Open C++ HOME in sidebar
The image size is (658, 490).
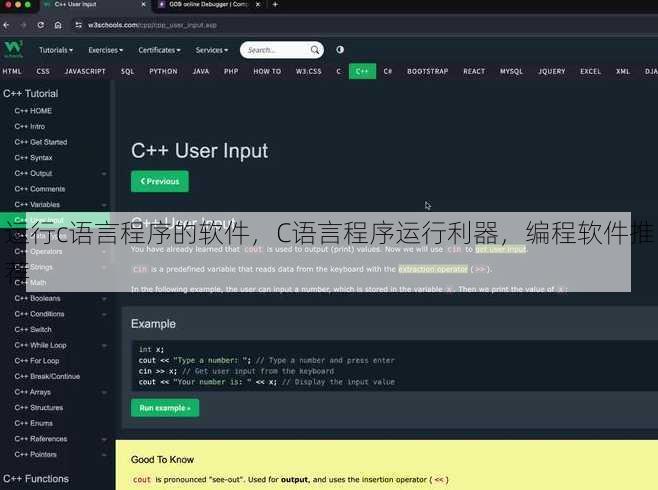click(33, 111)
